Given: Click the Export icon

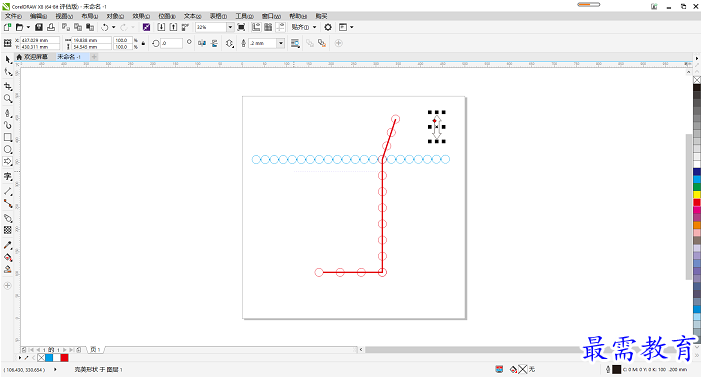Looking at the screenshot, I should [173, 27].
